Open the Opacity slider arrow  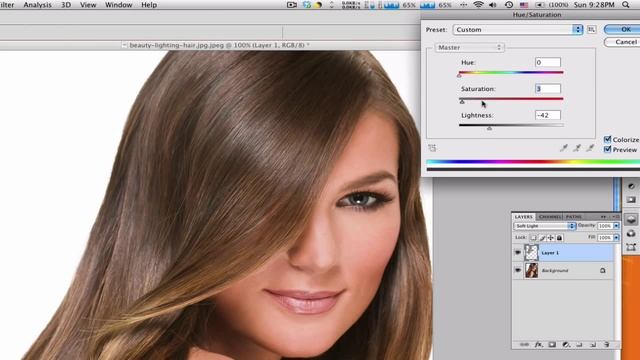pyautogui.click(x=616, y=226)
